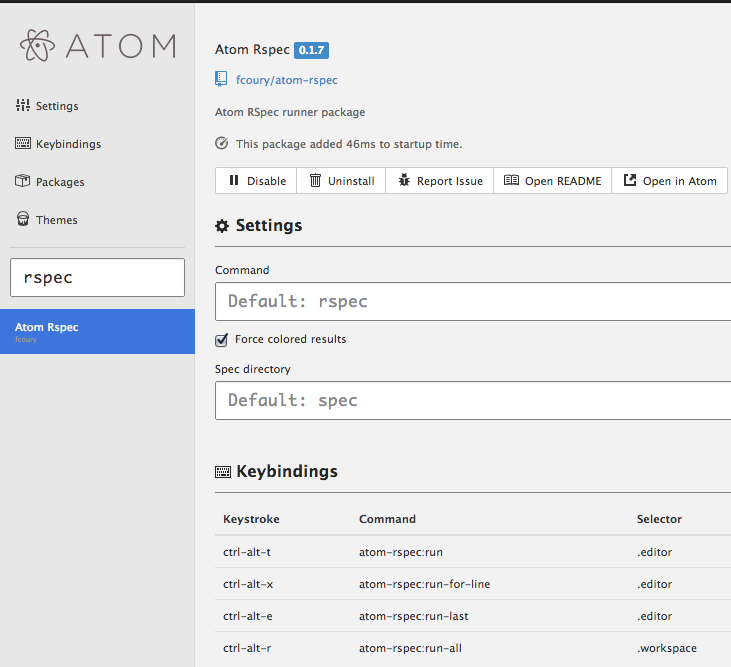This screenshot has height=667, width=731.
Task: Select the ctrl-alt-r keystroke cell
Action: coord(247,648)
